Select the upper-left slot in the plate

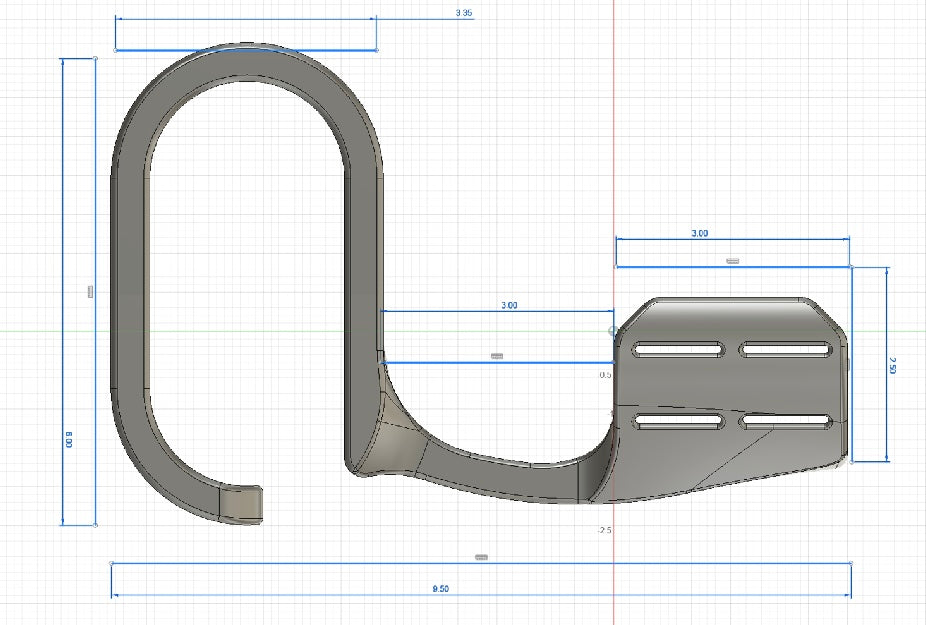679,349
